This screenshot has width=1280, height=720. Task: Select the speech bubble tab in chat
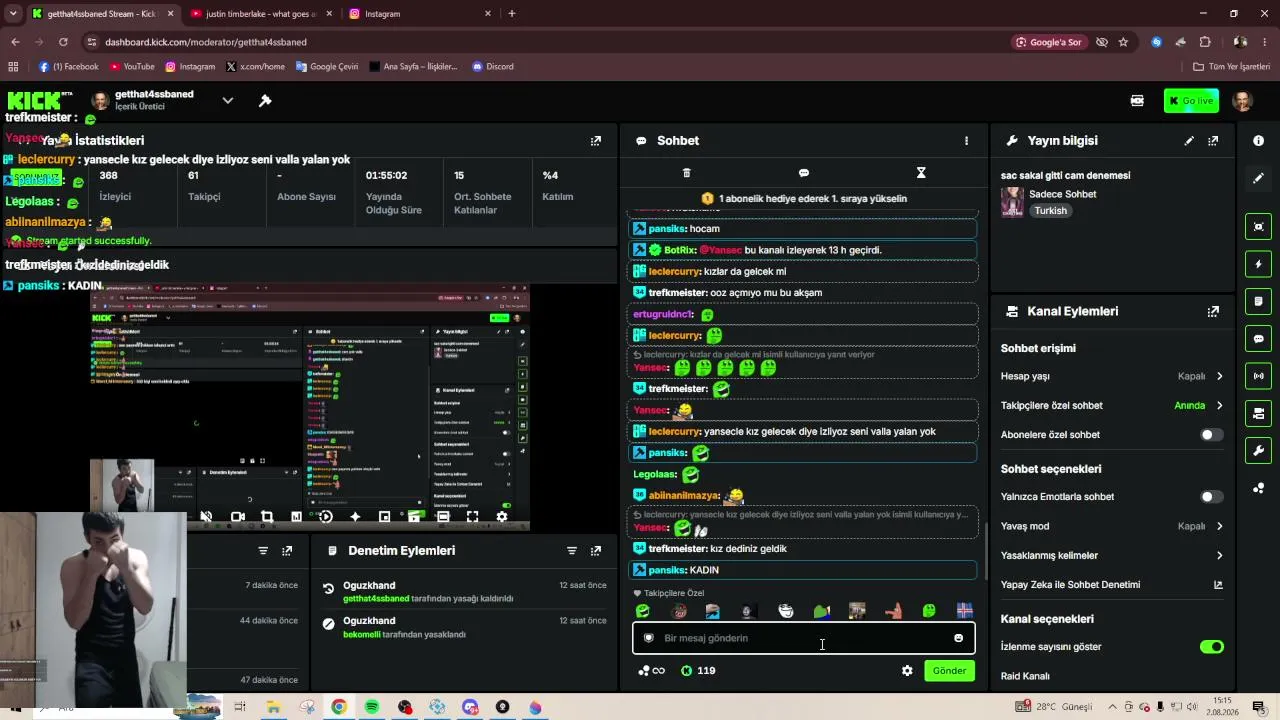tap(803, 173)
